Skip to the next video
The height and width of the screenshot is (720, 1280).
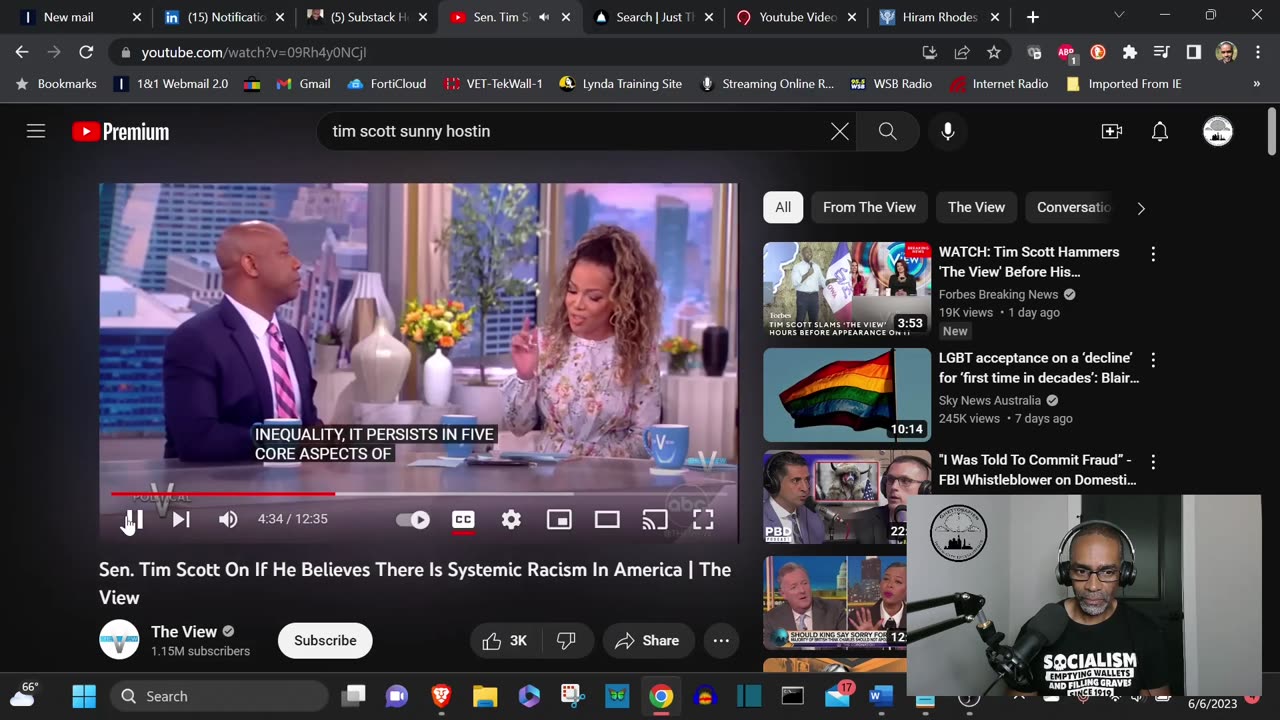(181, 519)
